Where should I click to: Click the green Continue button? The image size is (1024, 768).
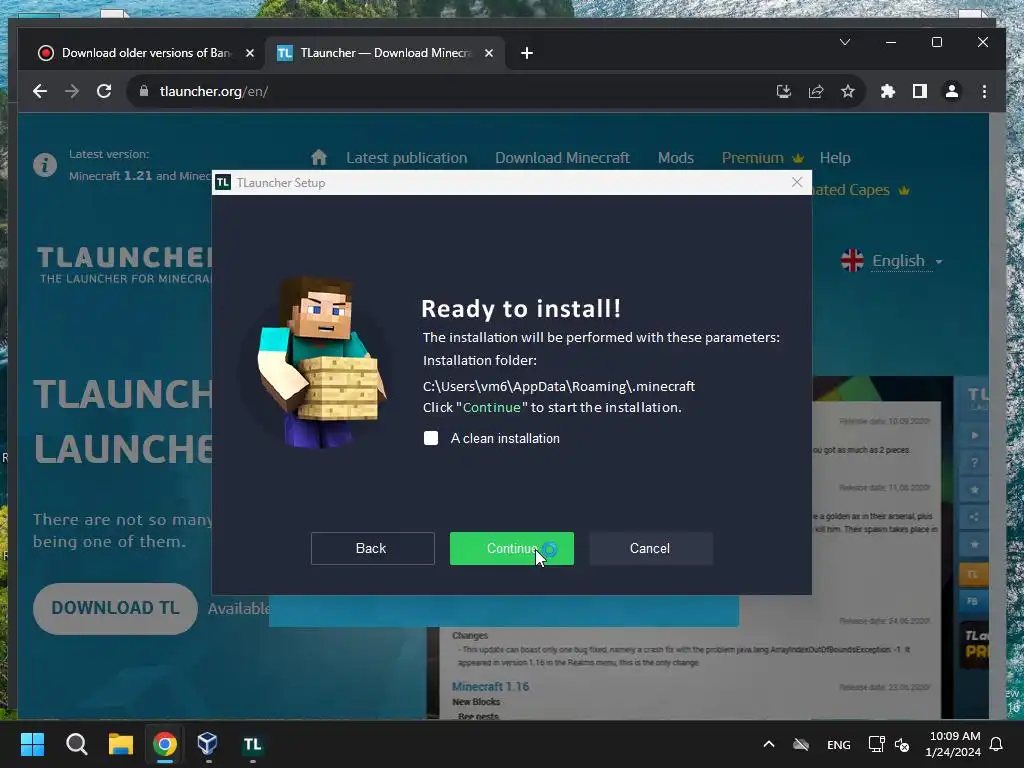[x=511, y=549]
